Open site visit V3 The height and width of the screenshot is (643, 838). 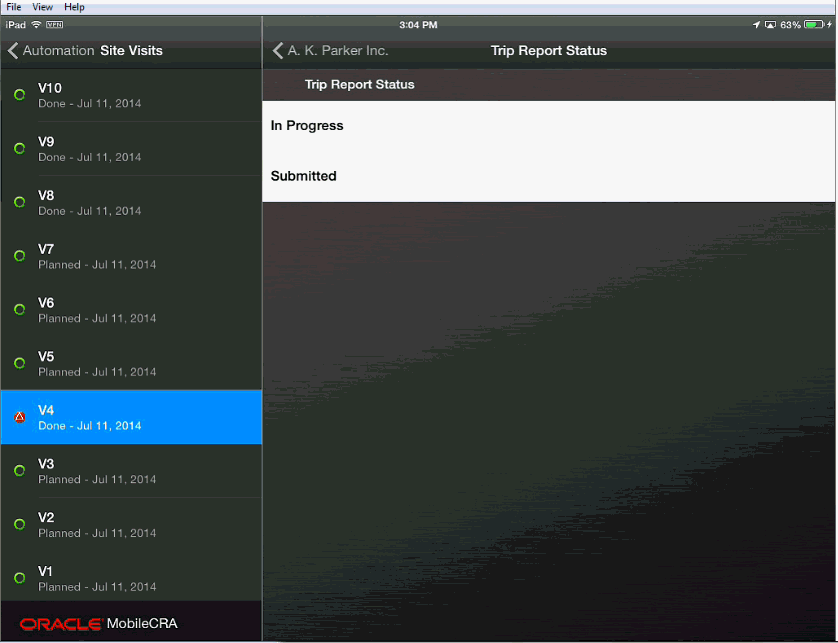pyautogui.click(x=131, y=471)
